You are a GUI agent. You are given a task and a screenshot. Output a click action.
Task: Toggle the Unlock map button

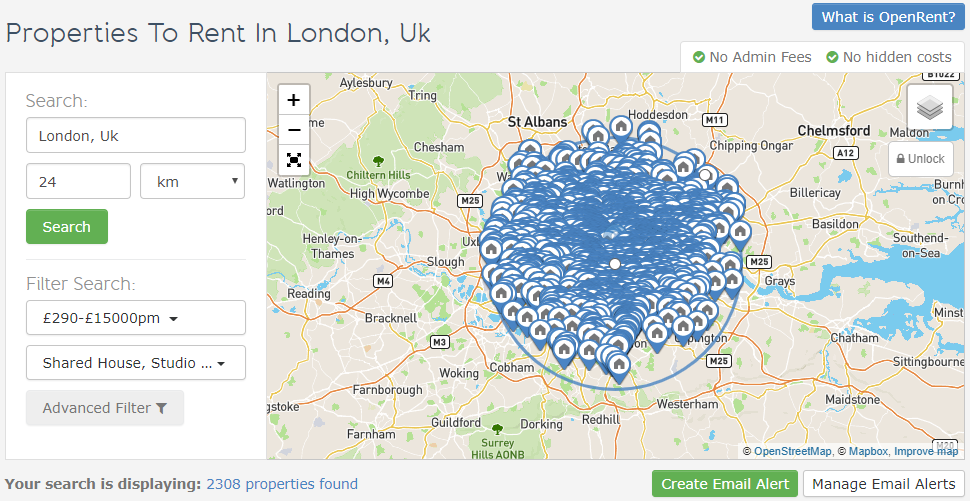click(921, 159)
